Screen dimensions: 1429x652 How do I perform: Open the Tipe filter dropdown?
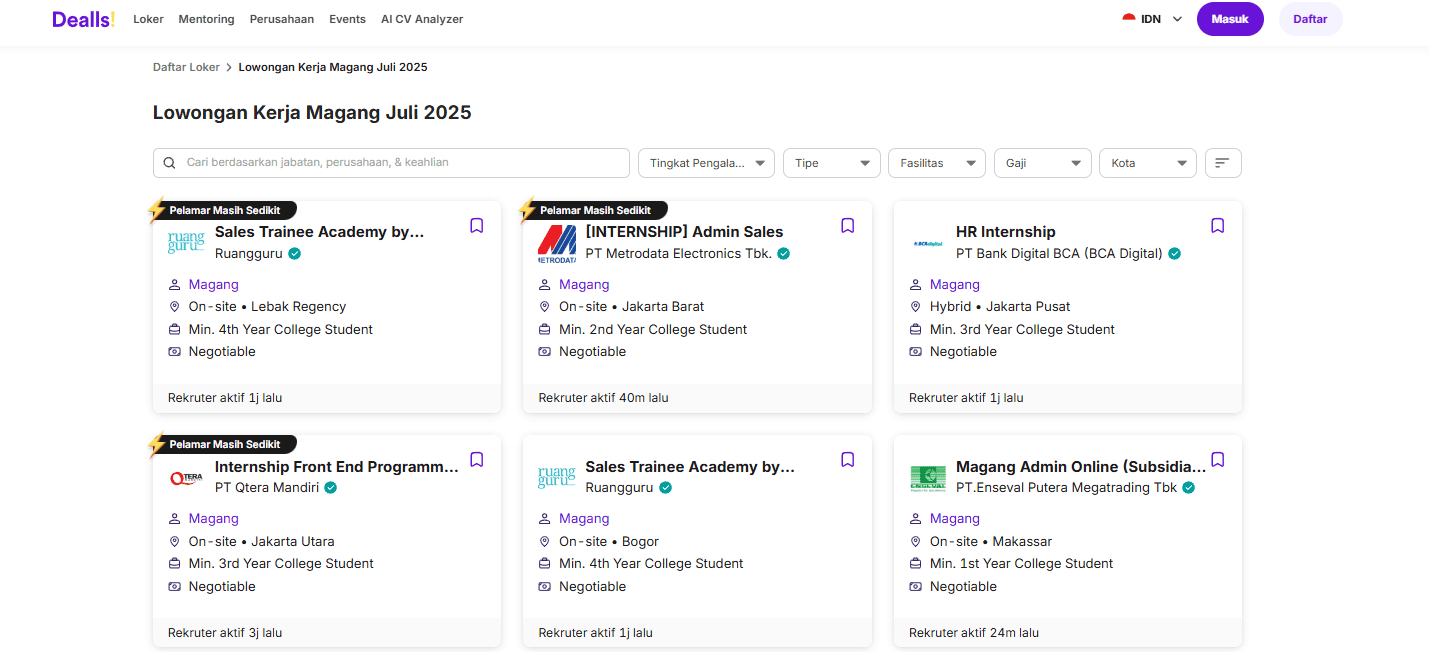[x=832, y=163]
